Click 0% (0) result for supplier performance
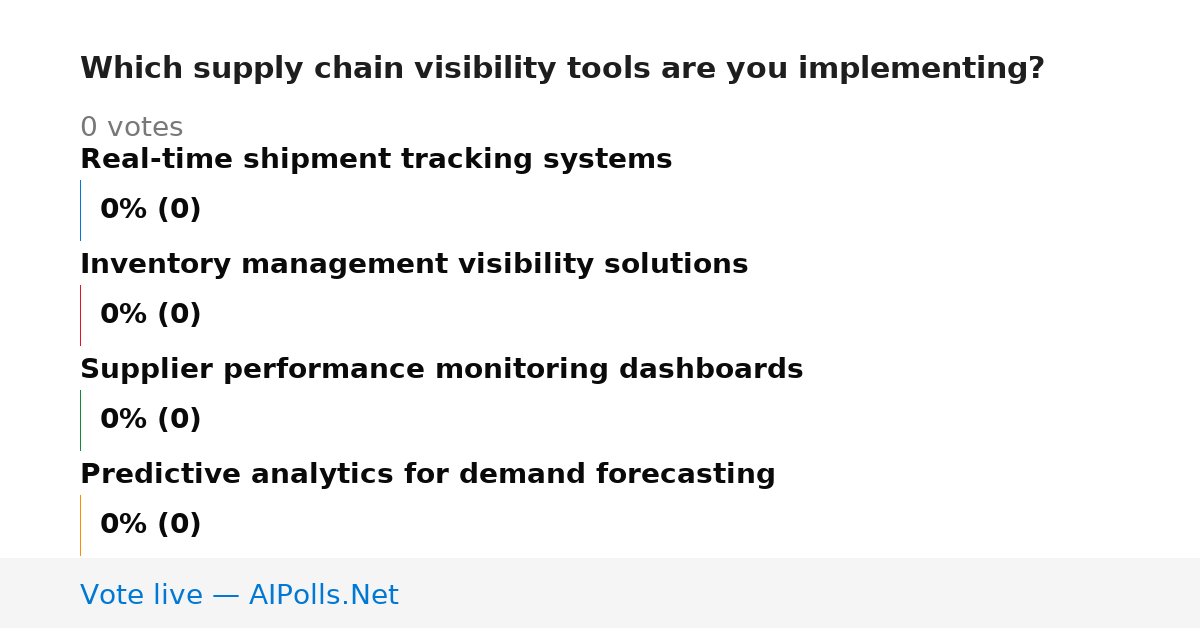This screenshot has height=628, width=1200. click(150, 420)
